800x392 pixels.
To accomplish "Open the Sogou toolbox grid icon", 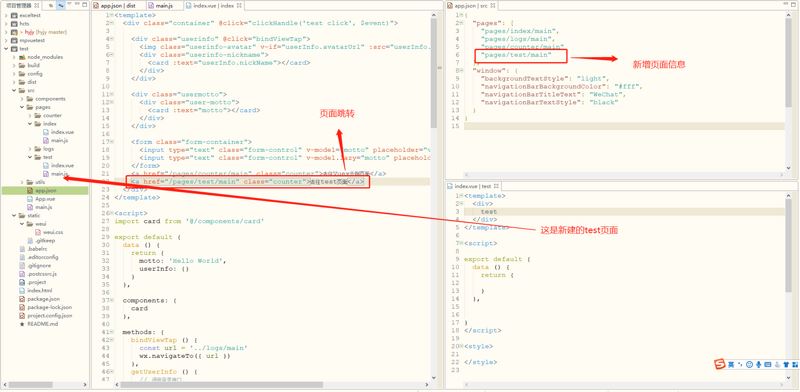I will (794, 364).
